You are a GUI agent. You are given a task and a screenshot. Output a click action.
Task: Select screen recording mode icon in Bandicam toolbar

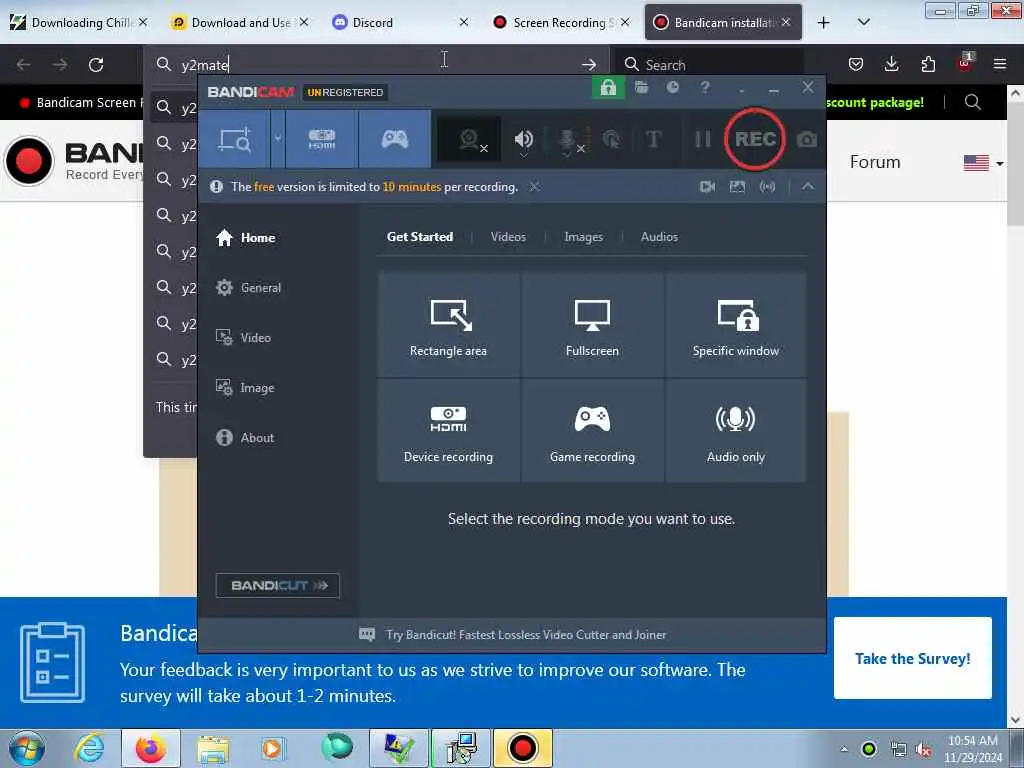pos(234,139)
